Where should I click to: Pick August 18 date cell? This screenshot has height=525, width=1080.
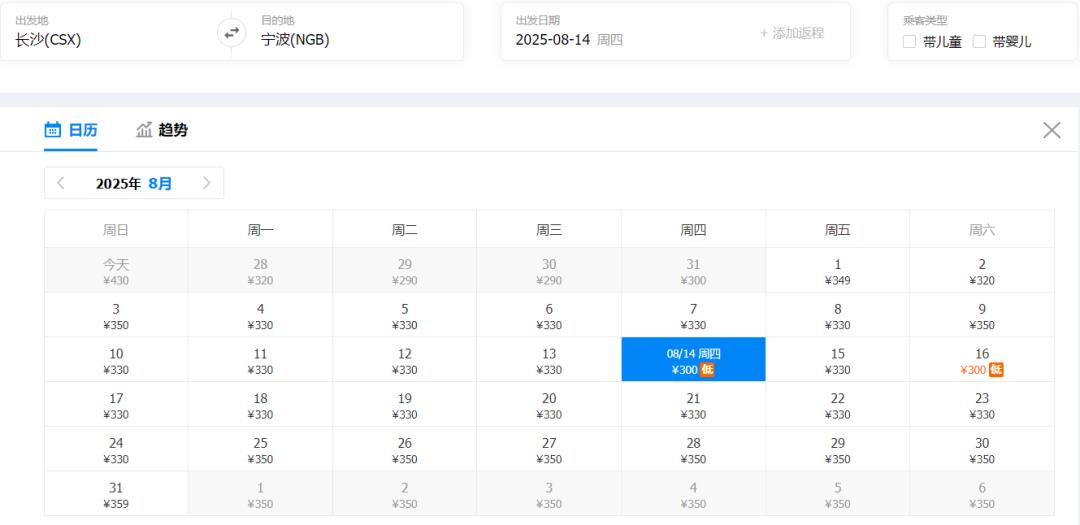tap(260, 404)
